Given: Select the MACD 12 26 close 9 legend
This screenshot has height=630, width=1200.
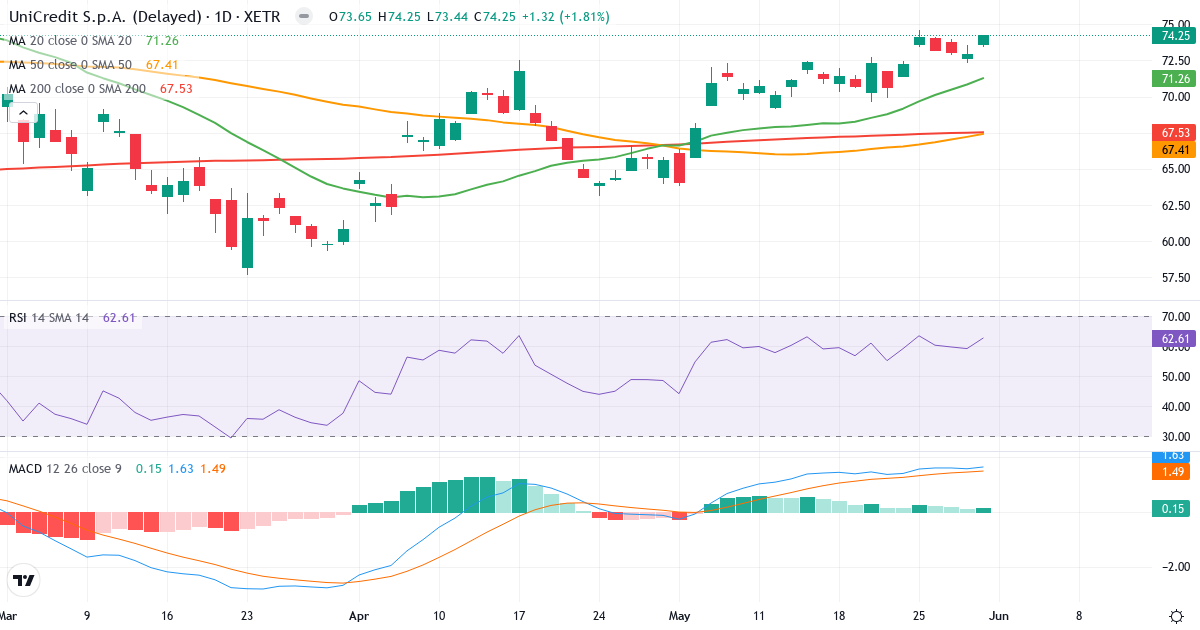Looking at the screenshot, I should point(65,468).
